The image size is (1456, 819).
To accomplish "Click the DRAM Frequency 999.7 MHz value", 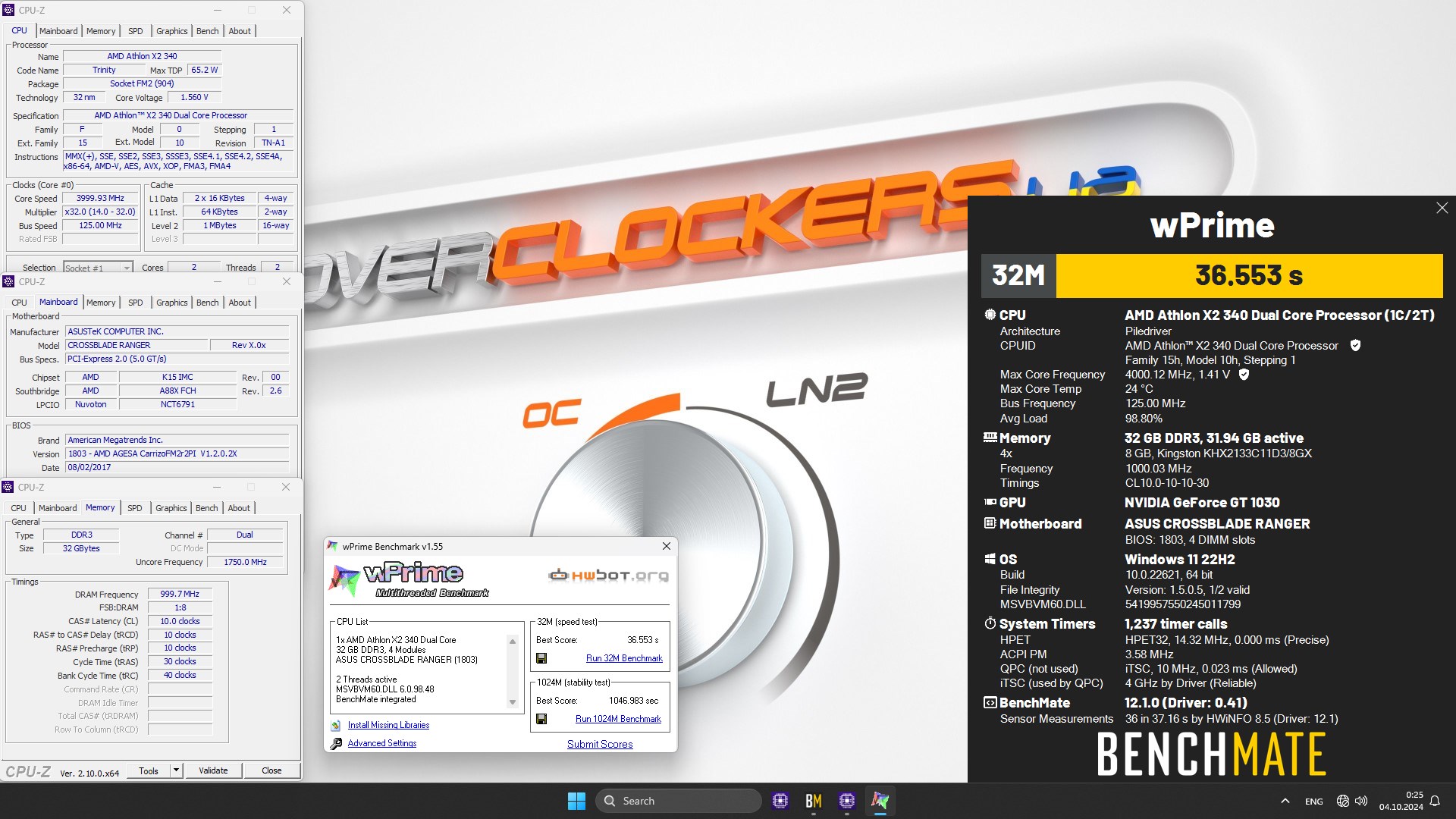I will [x=180, y=595].
